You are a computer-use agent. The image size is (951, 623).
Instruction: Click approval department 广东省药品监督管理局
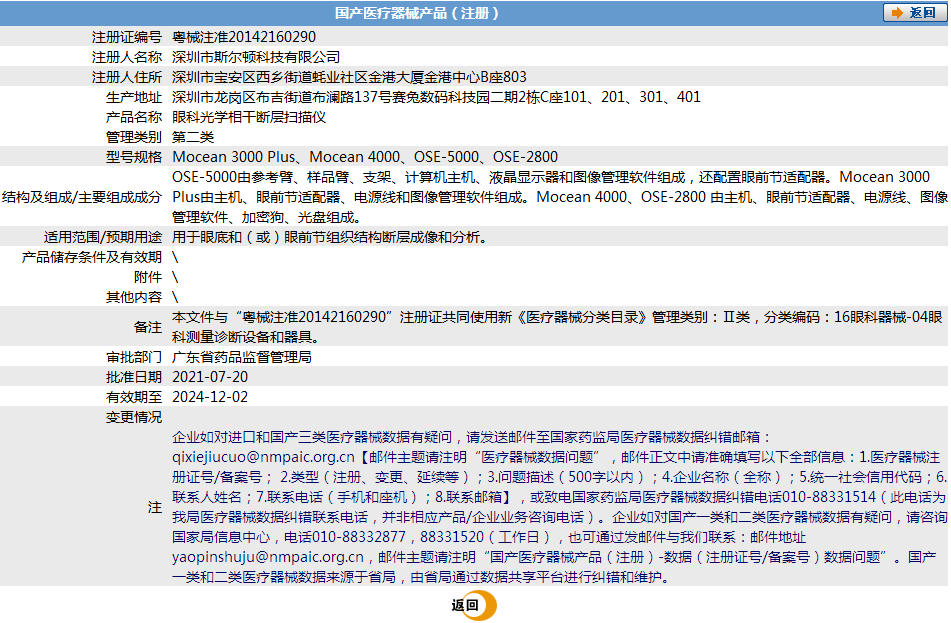[242, 357]
